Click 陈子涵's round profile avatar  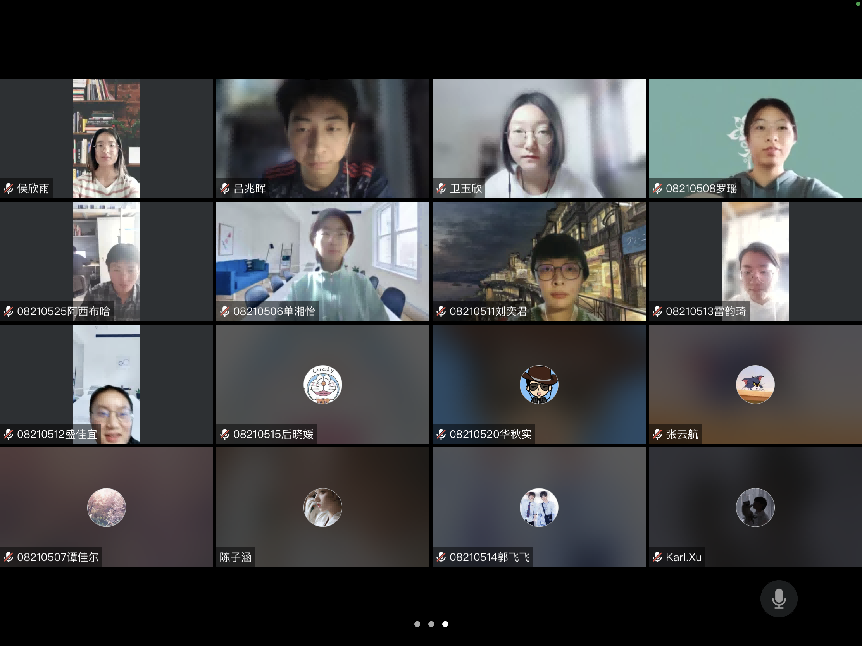(322, 507)
